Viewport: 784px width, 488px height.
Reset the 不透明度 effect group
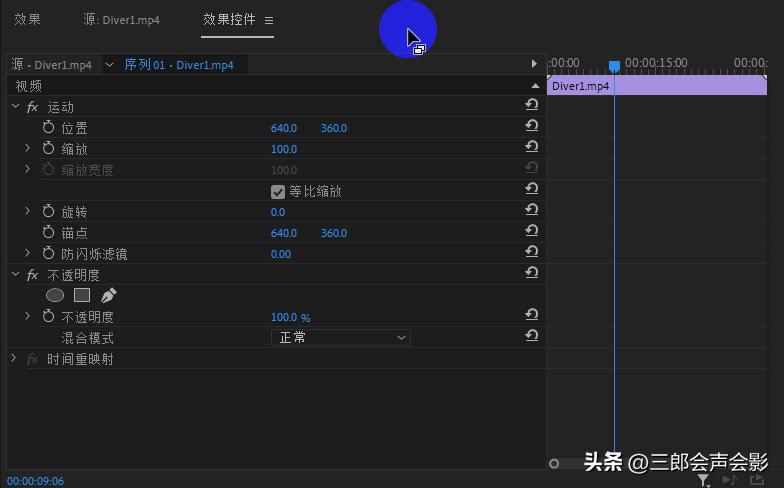tap(532, 272)
